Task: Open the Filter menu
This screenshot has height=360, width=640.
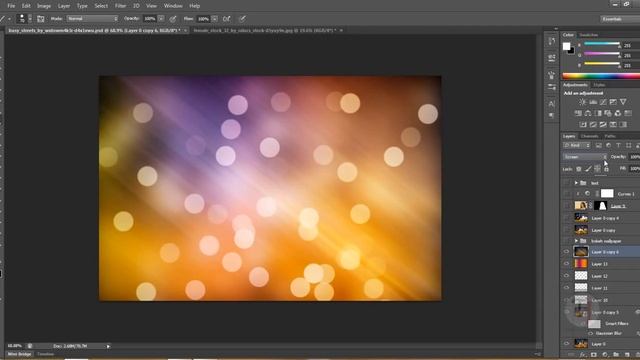Action: click(120, 6)
